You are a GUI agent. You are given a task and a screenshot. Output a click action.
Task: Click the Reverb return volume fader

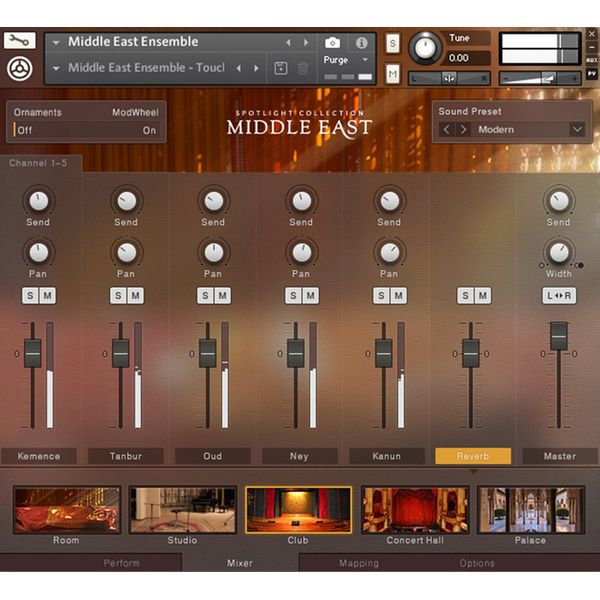click(x=471, y=353)
